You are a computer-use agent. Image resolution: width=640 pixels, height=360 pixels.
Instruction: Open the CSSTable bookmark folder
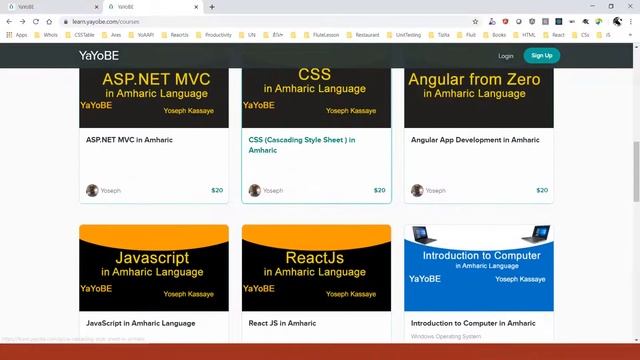80,35
